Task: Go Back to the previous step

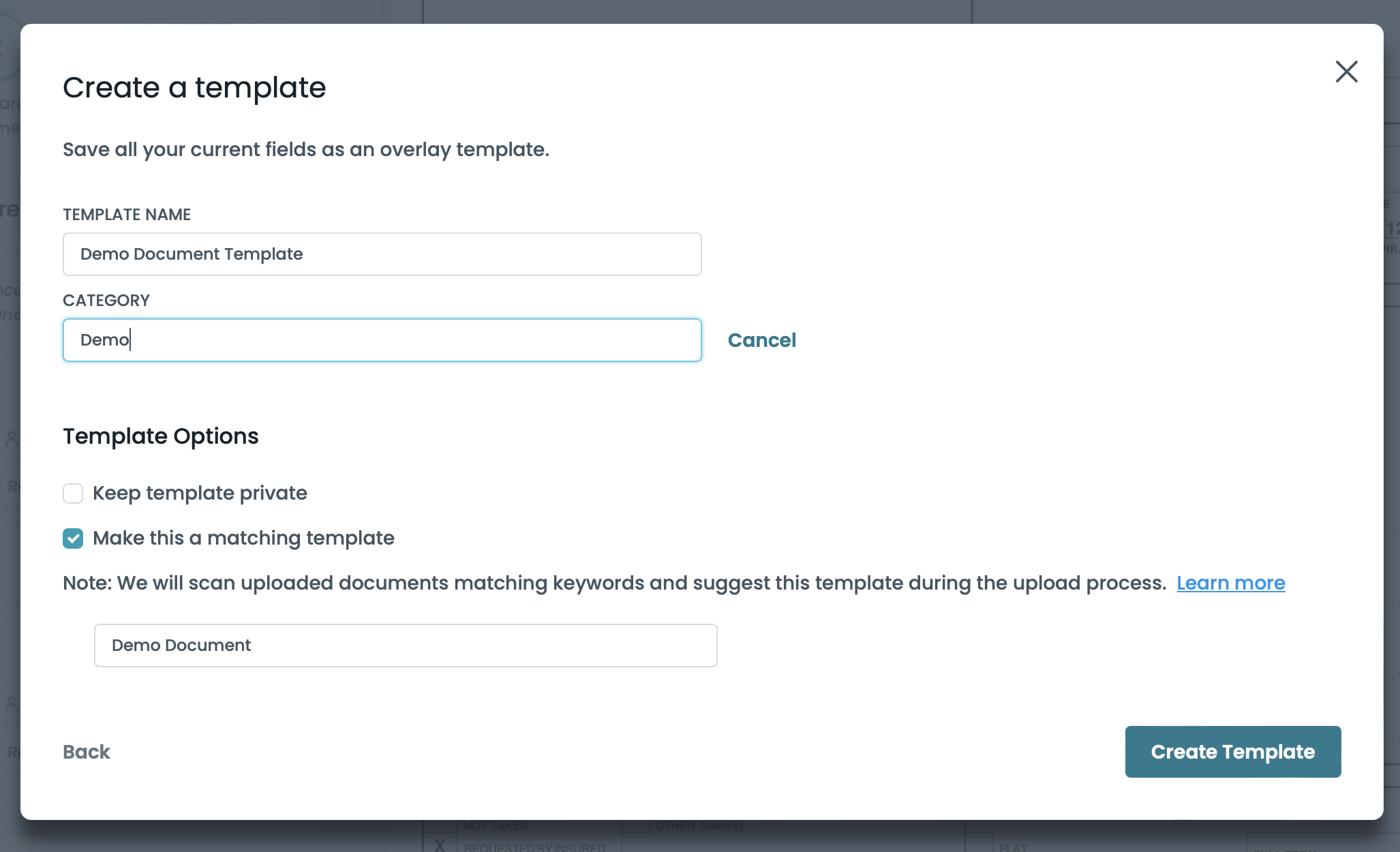Action: 87,752
